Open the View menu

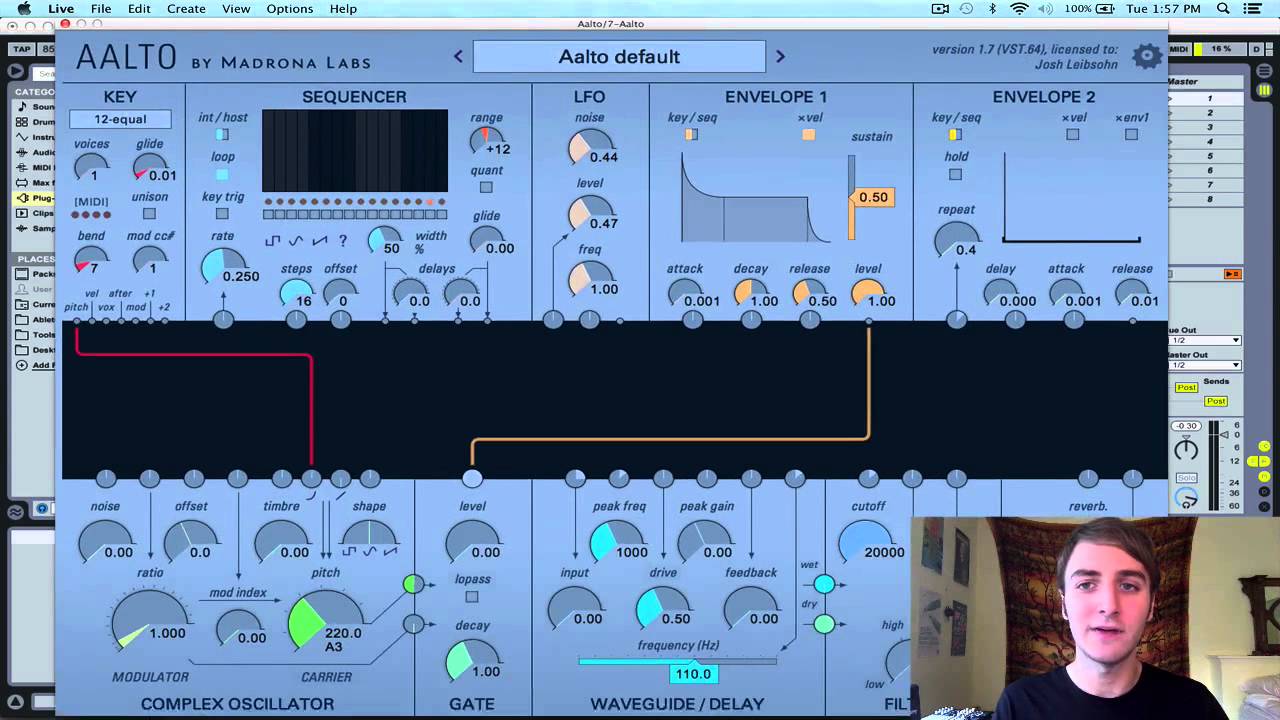click(236, 9)
